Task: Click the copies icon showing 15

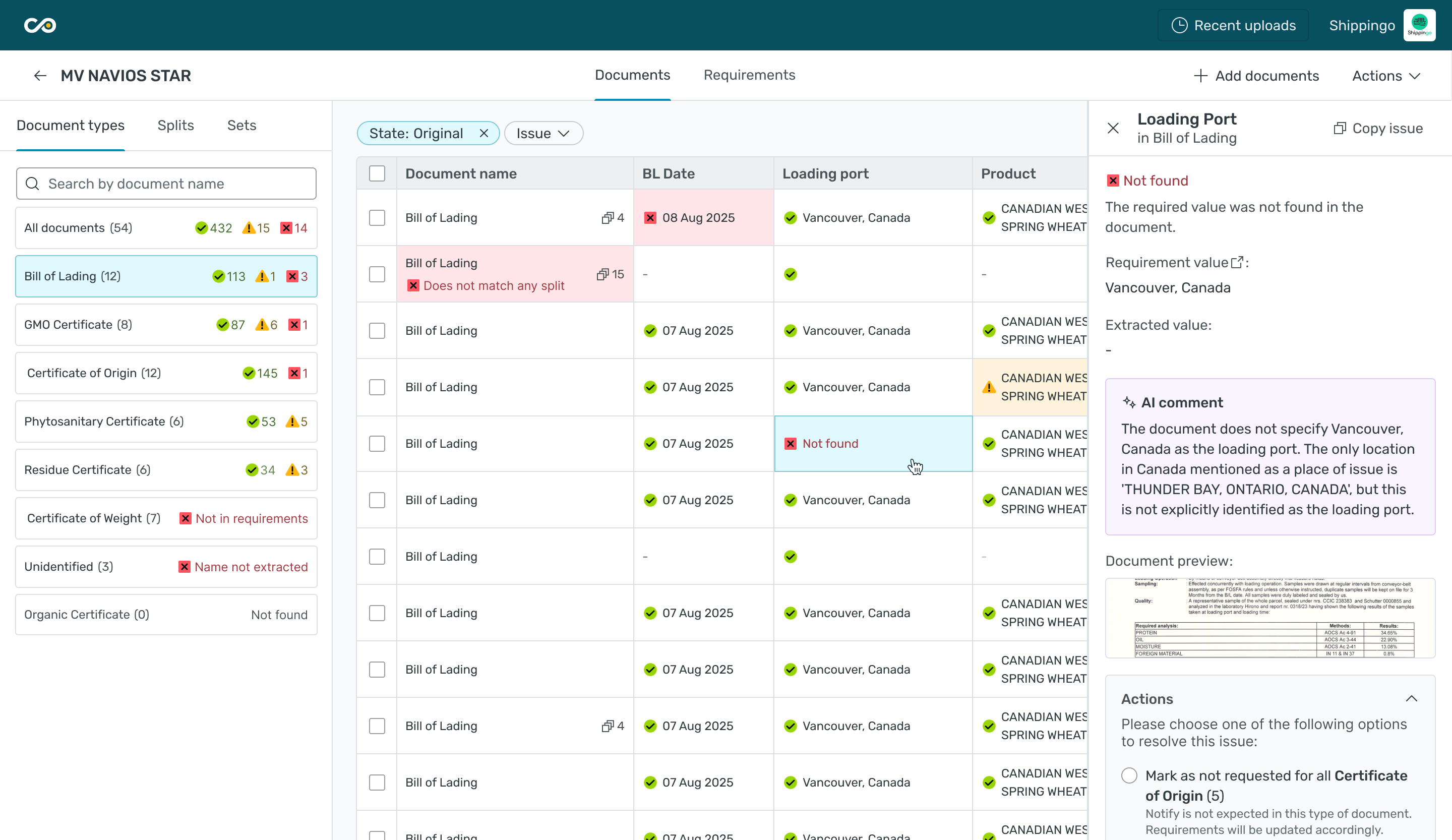Action: tap(602, 274)
